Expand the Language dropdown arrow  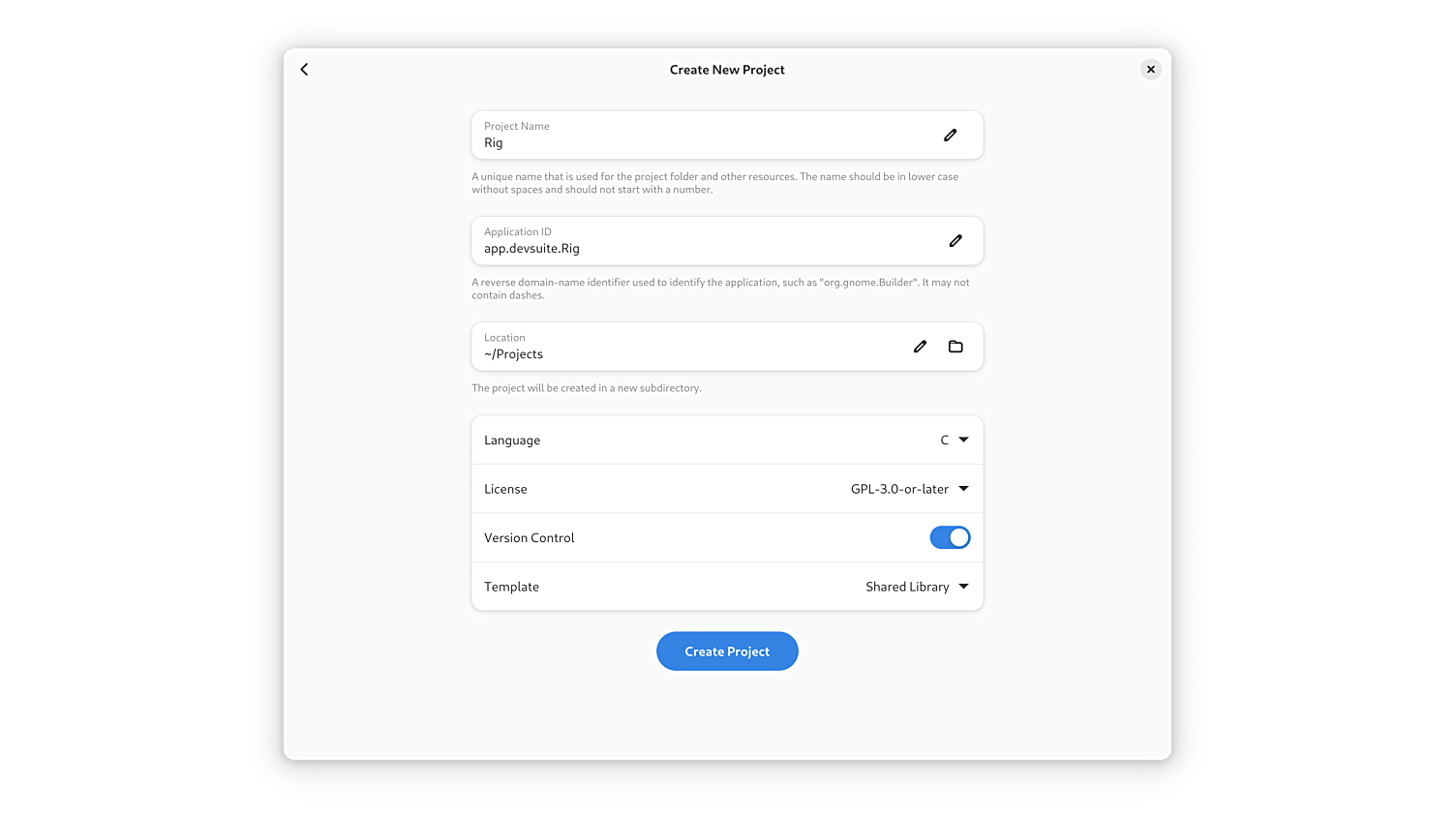pos(963,440)
